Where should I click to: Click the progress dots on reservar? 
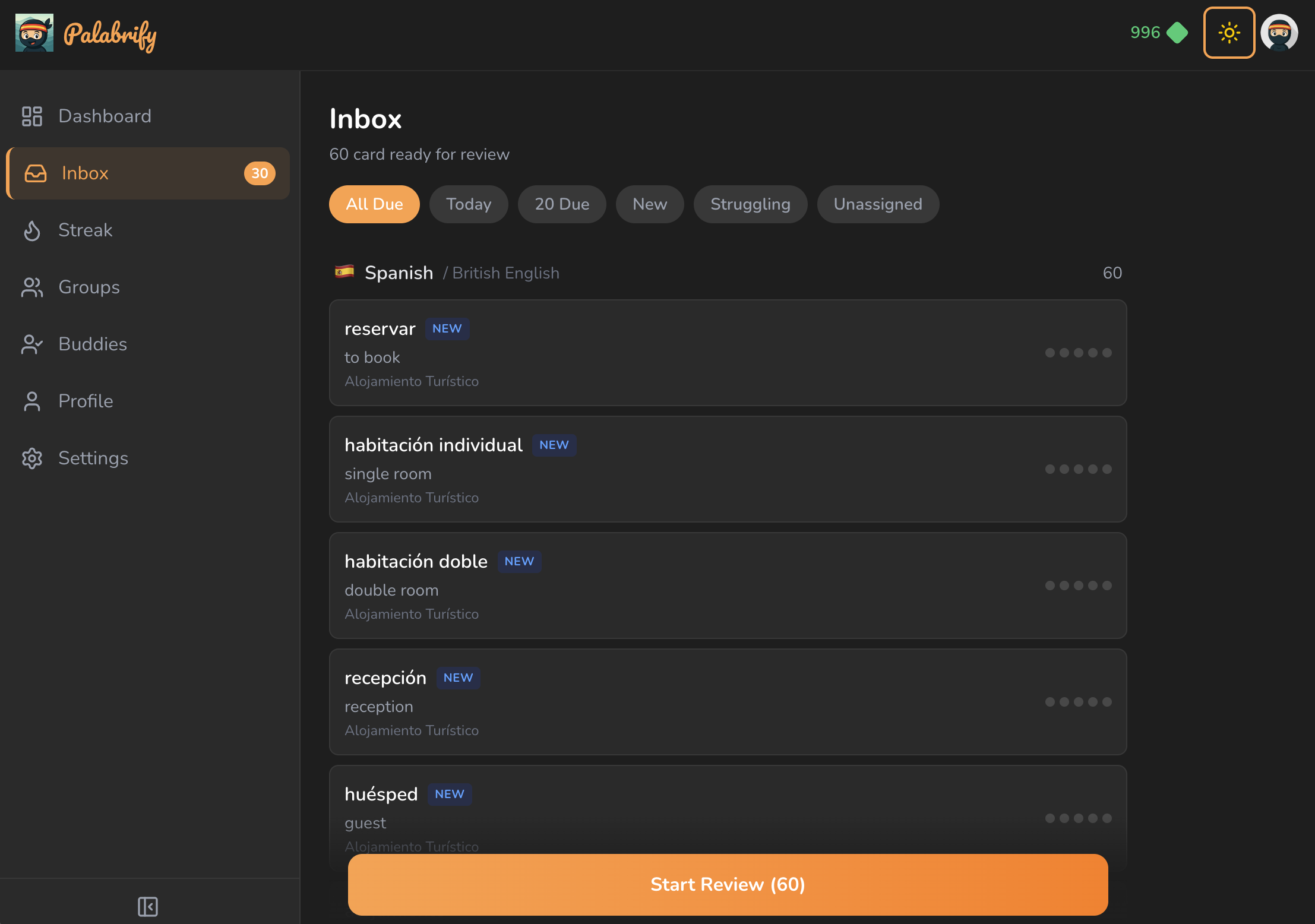[1078, 353]
